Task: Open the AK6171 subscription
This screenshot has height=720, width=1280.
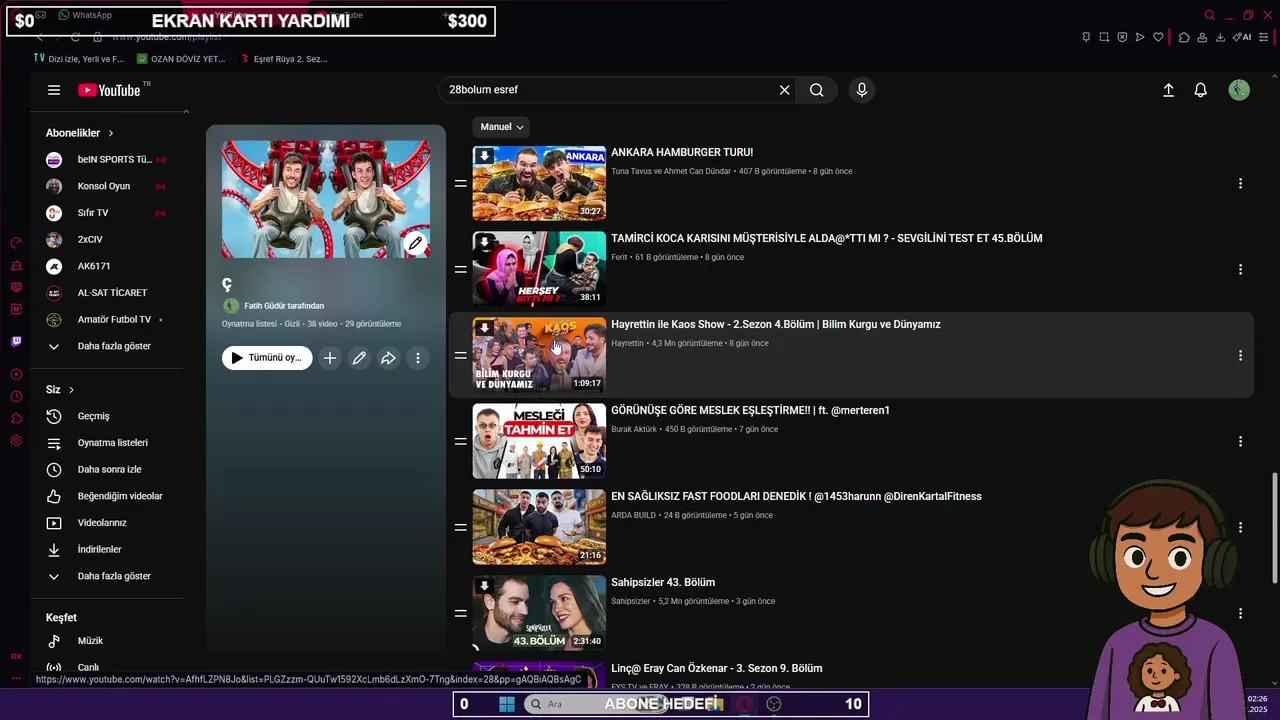Action: click(107, 266)
